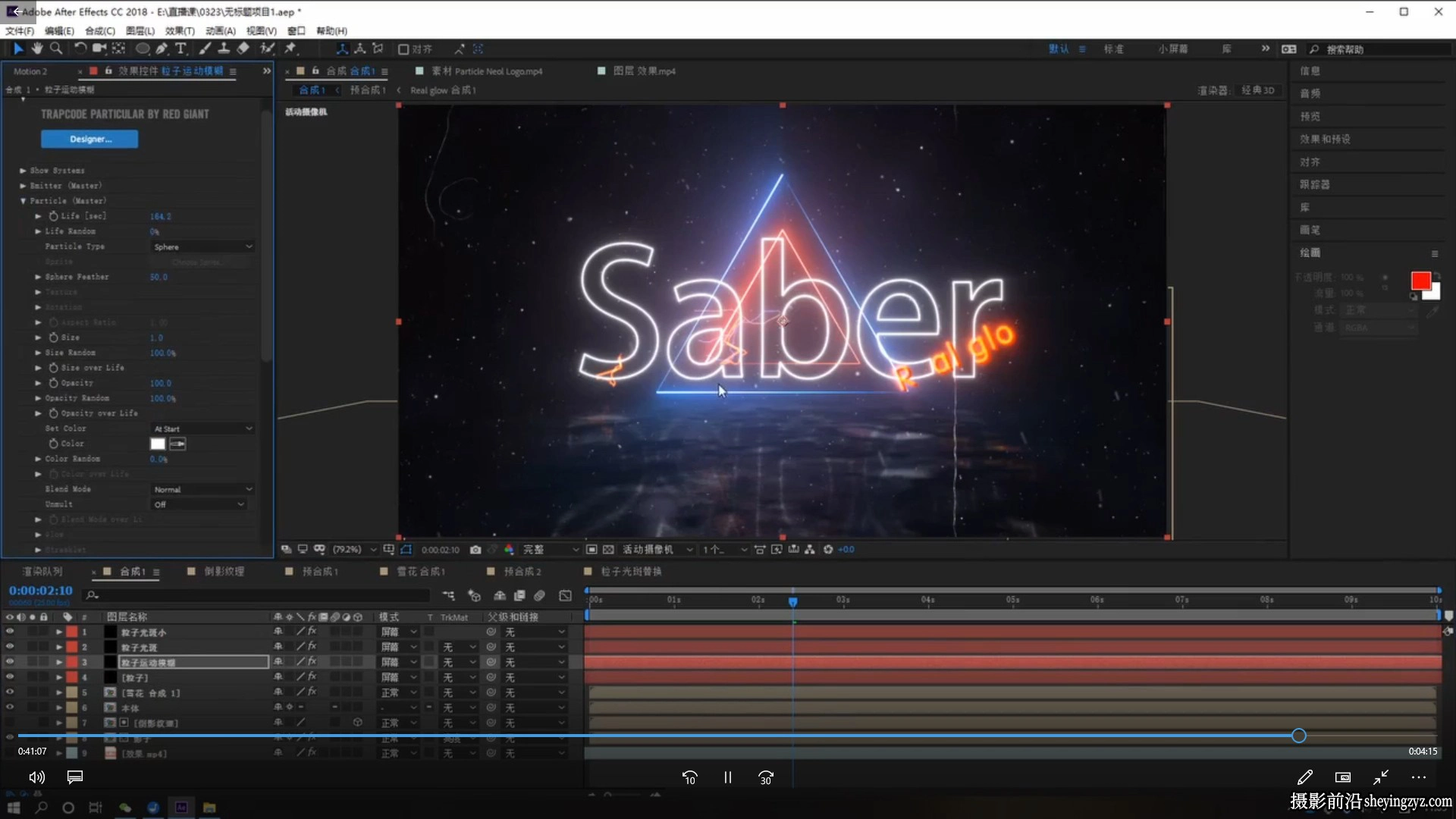This screenshot has height=819, width=1456.
Task: Hide layer 6 本体 using its eye icon
Action: 10,708
